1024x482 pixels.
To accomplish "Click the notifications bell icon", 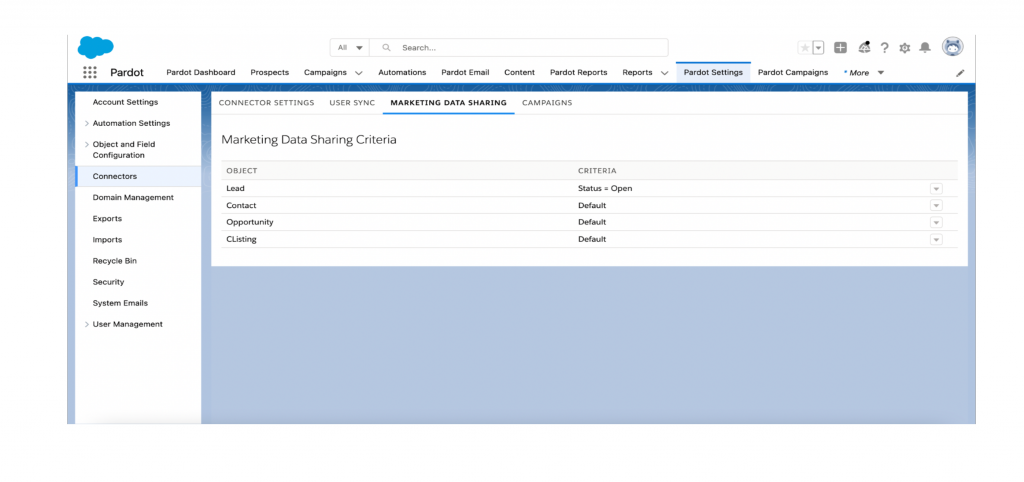I will 925,48.
